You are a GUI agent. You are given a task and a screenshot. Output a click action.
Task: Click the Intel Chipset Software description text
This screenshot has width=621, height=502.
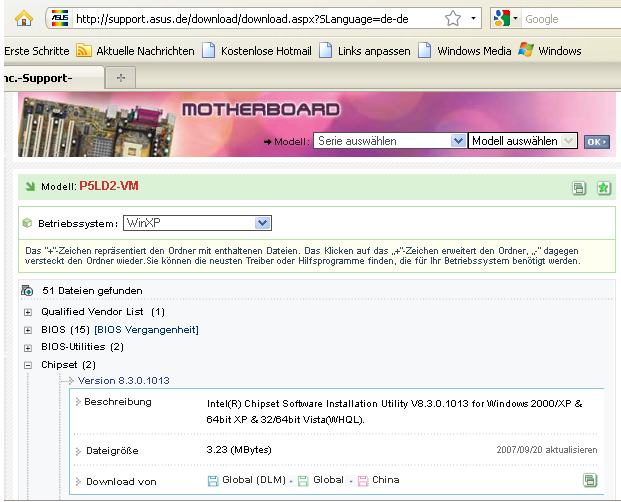click(394, 411)
